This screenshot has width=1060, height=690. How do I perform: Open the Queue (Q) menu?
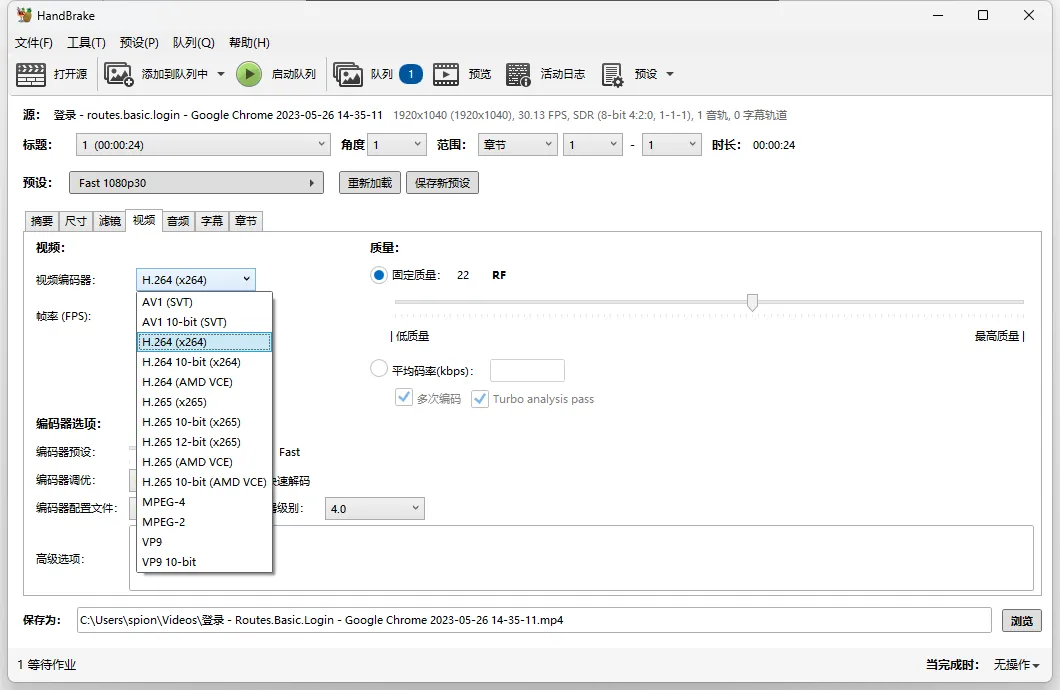click(193, 43)
